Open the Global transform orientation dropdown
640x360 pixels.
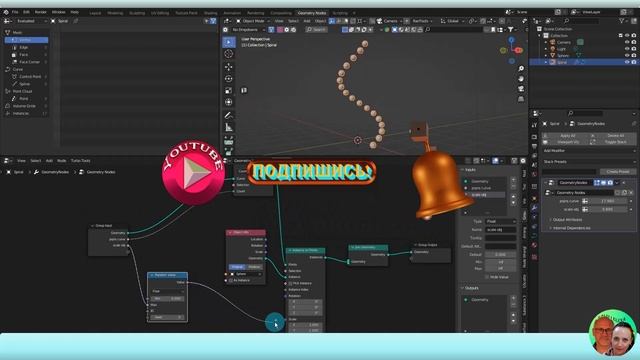pos(452,21)
